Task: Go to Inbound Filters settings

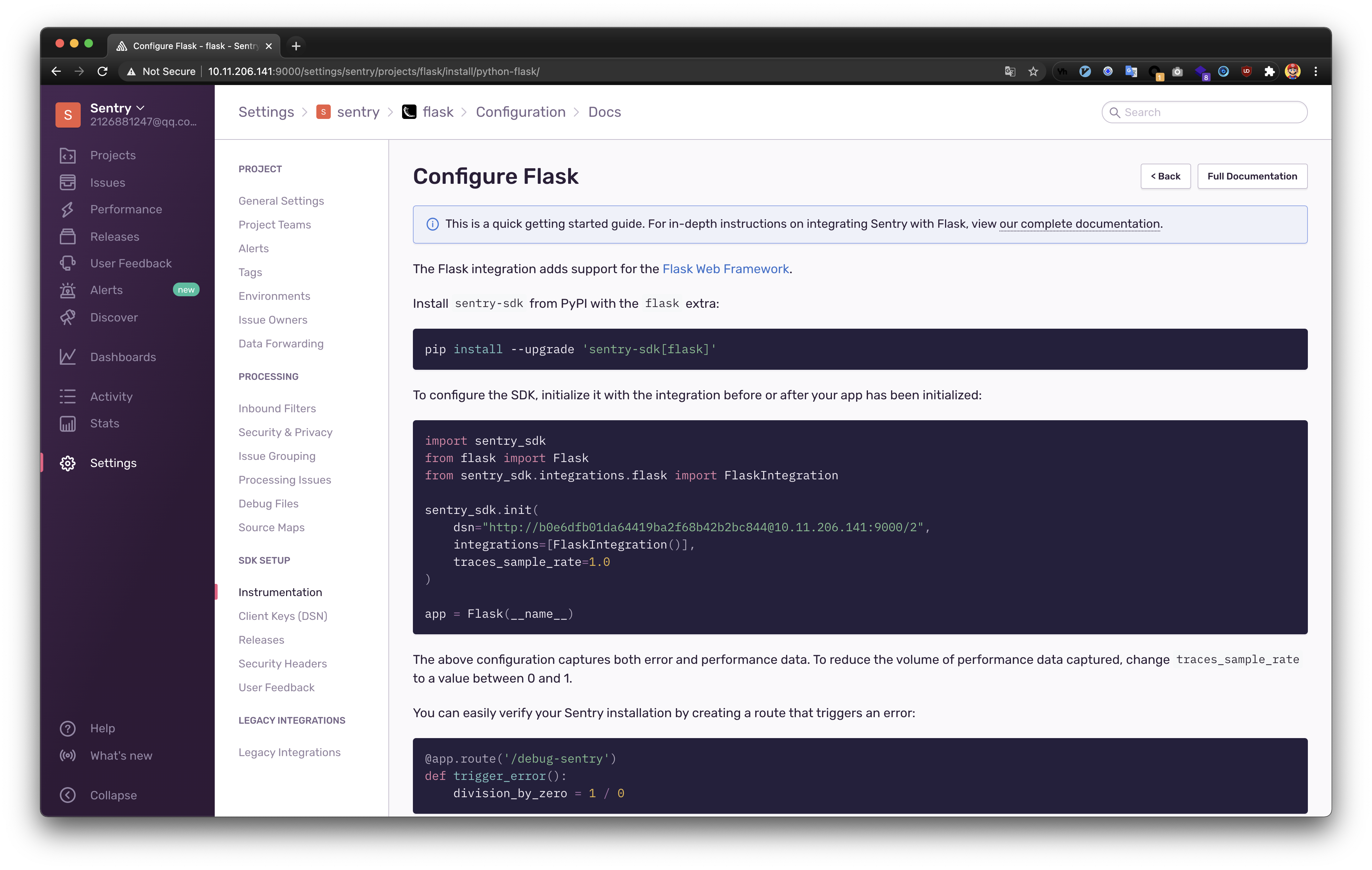Action: point(277,408)
